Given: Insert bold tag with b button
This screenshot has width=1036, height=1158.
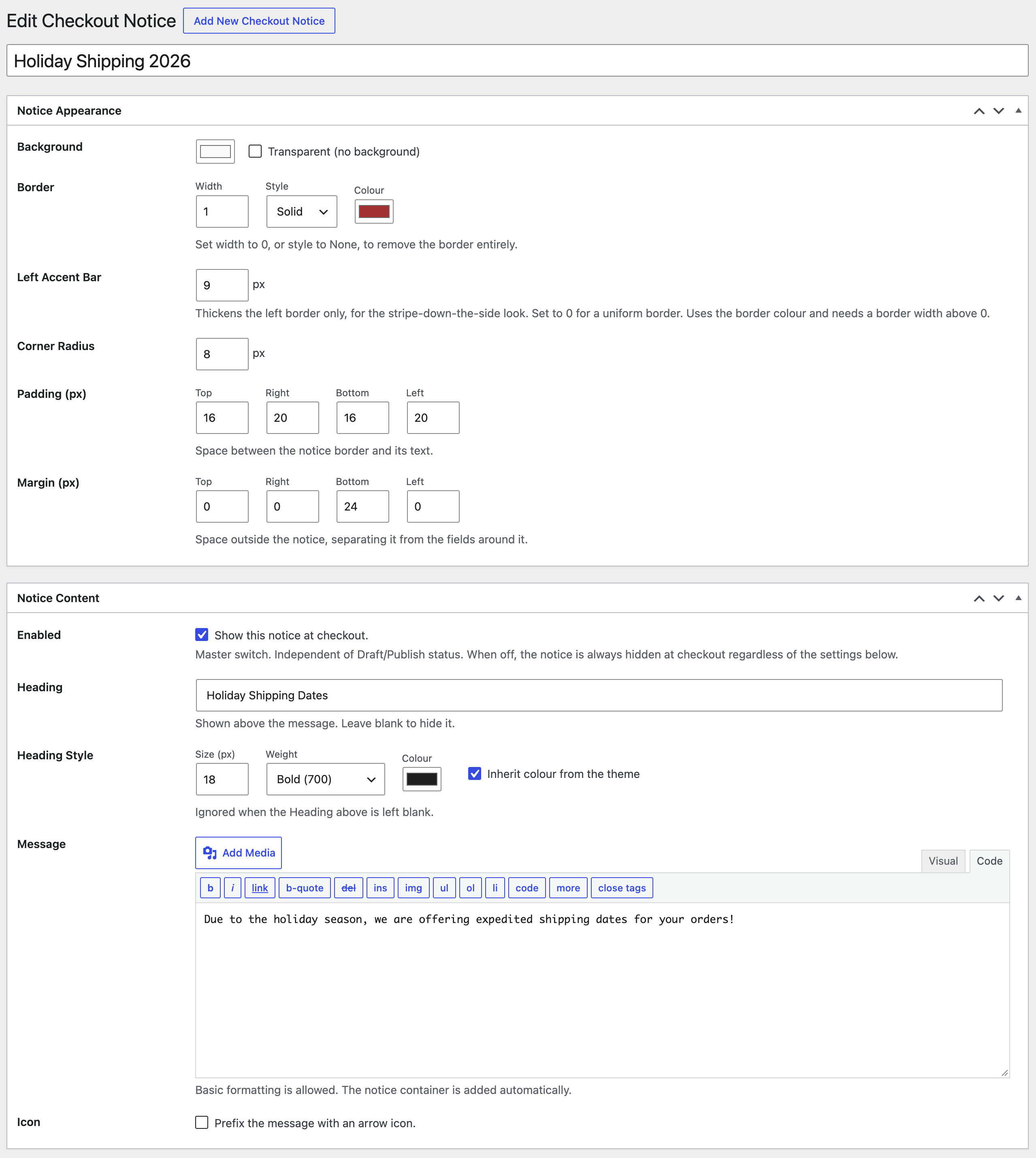Looking at the screenshot, I should pos(210,888).
